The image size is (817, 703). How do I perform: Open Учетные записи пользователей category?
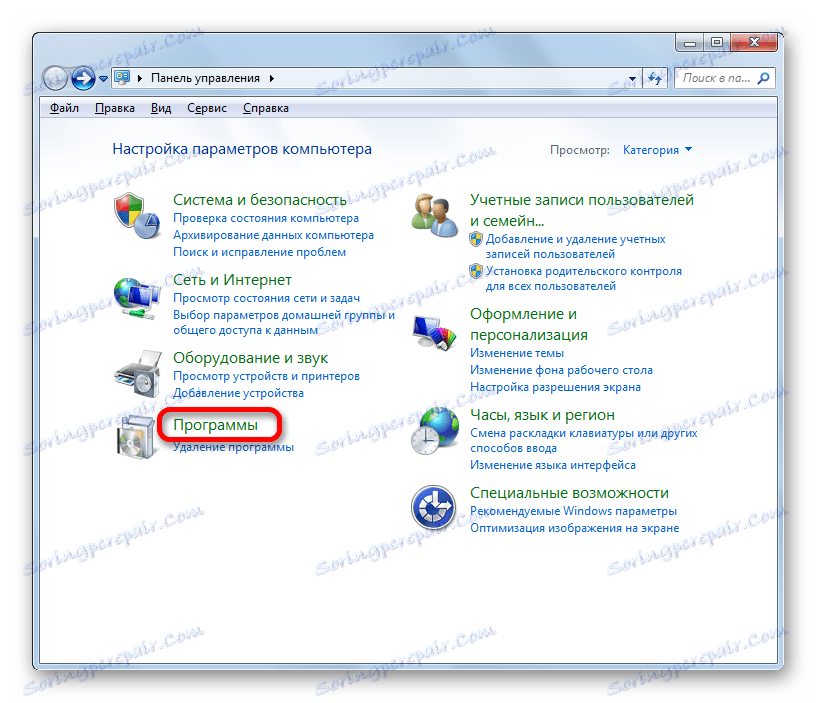point(581,210)
